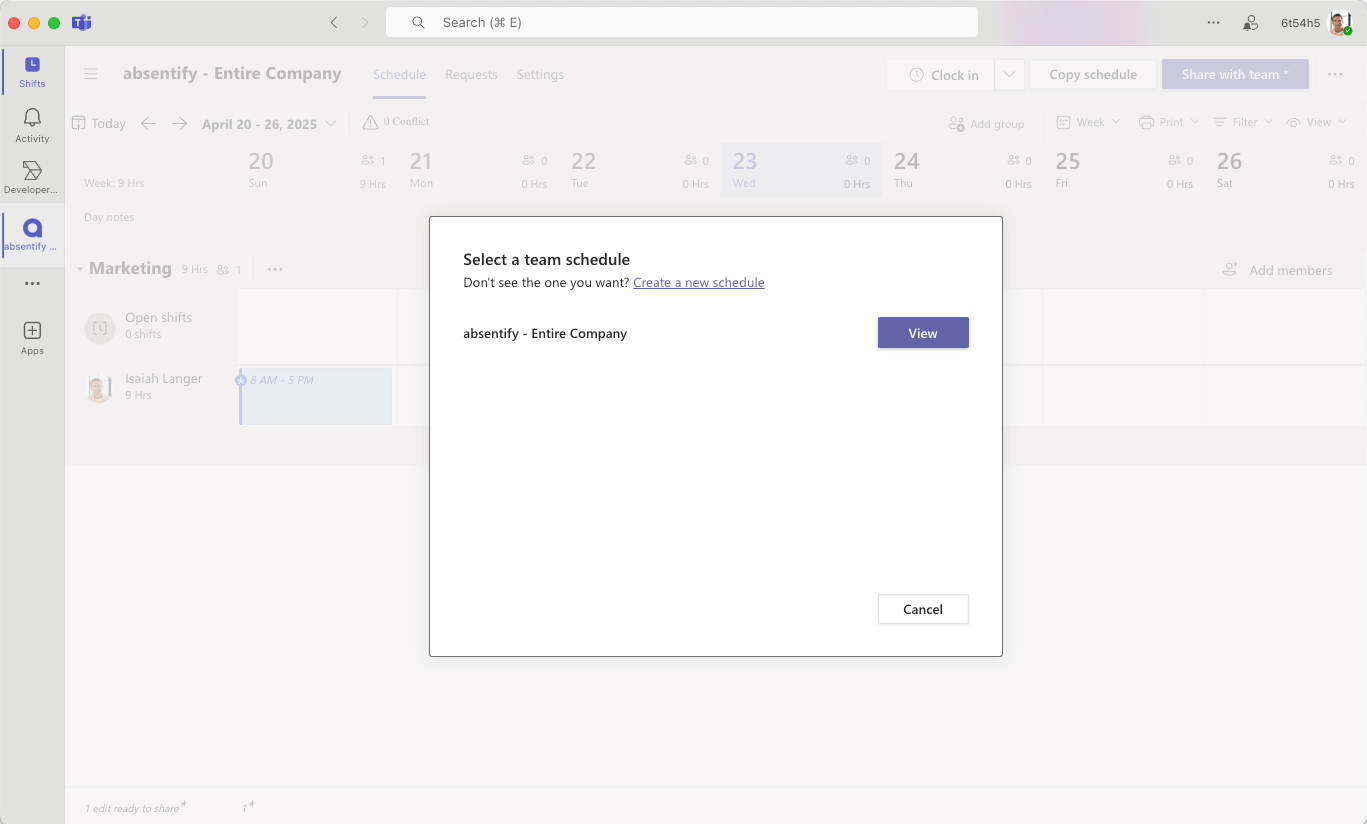Click the Day notes row label
The image size is (1367, 824).
pos(109,217)
